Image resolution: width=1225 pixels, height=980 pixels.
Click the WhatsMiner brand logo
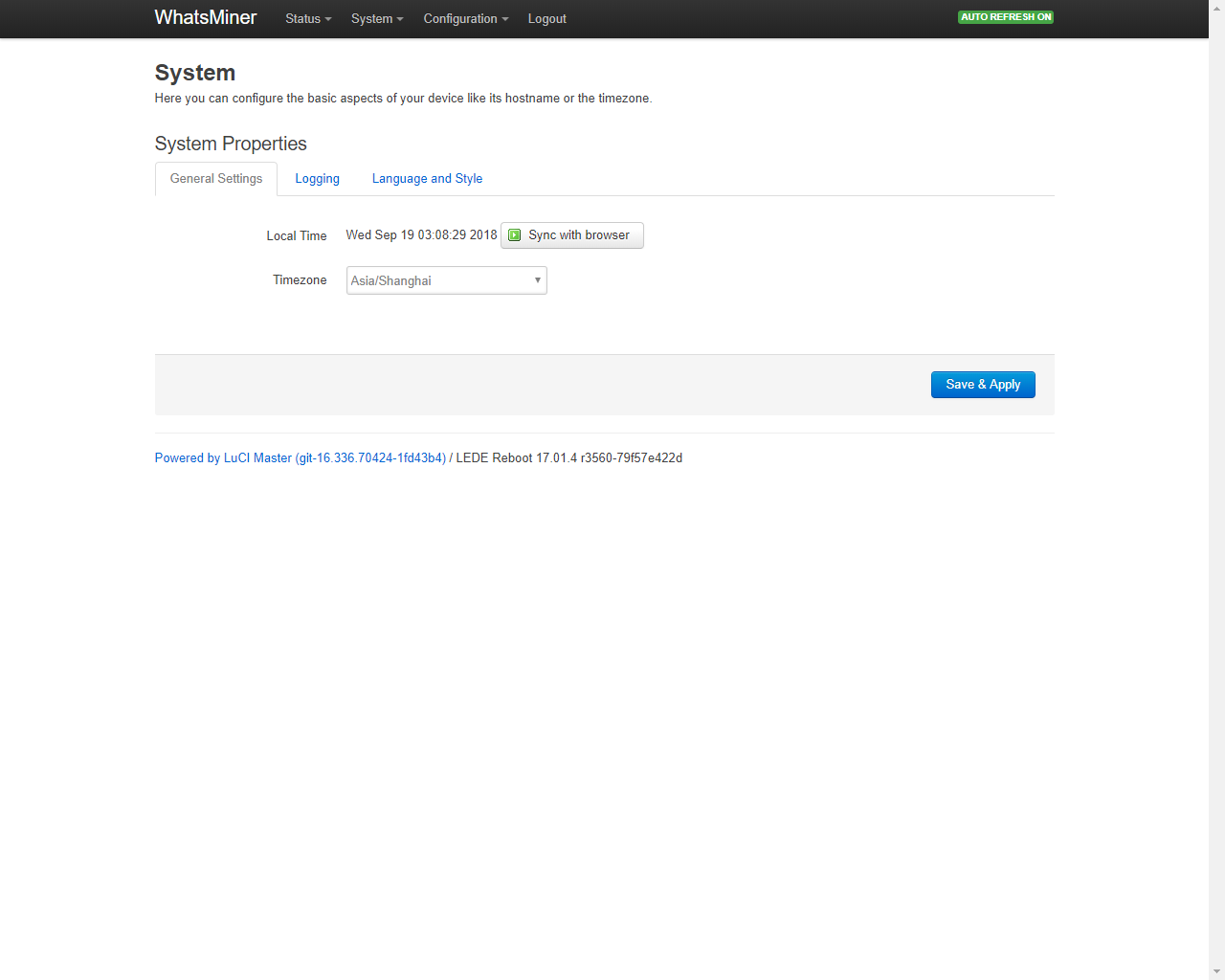click(205, 17)
